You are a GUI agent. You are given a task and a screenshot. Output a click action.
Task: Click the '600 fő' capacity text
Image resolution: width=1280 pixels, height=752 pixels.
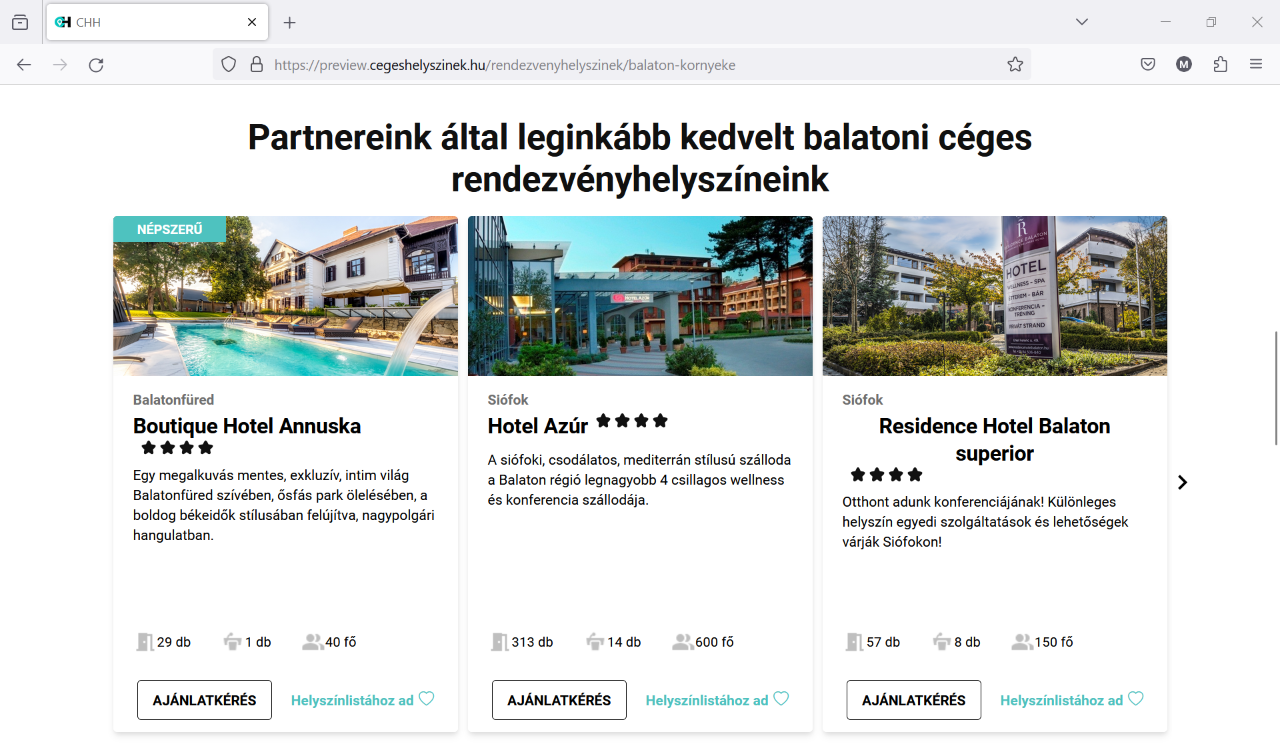[715, 642]
